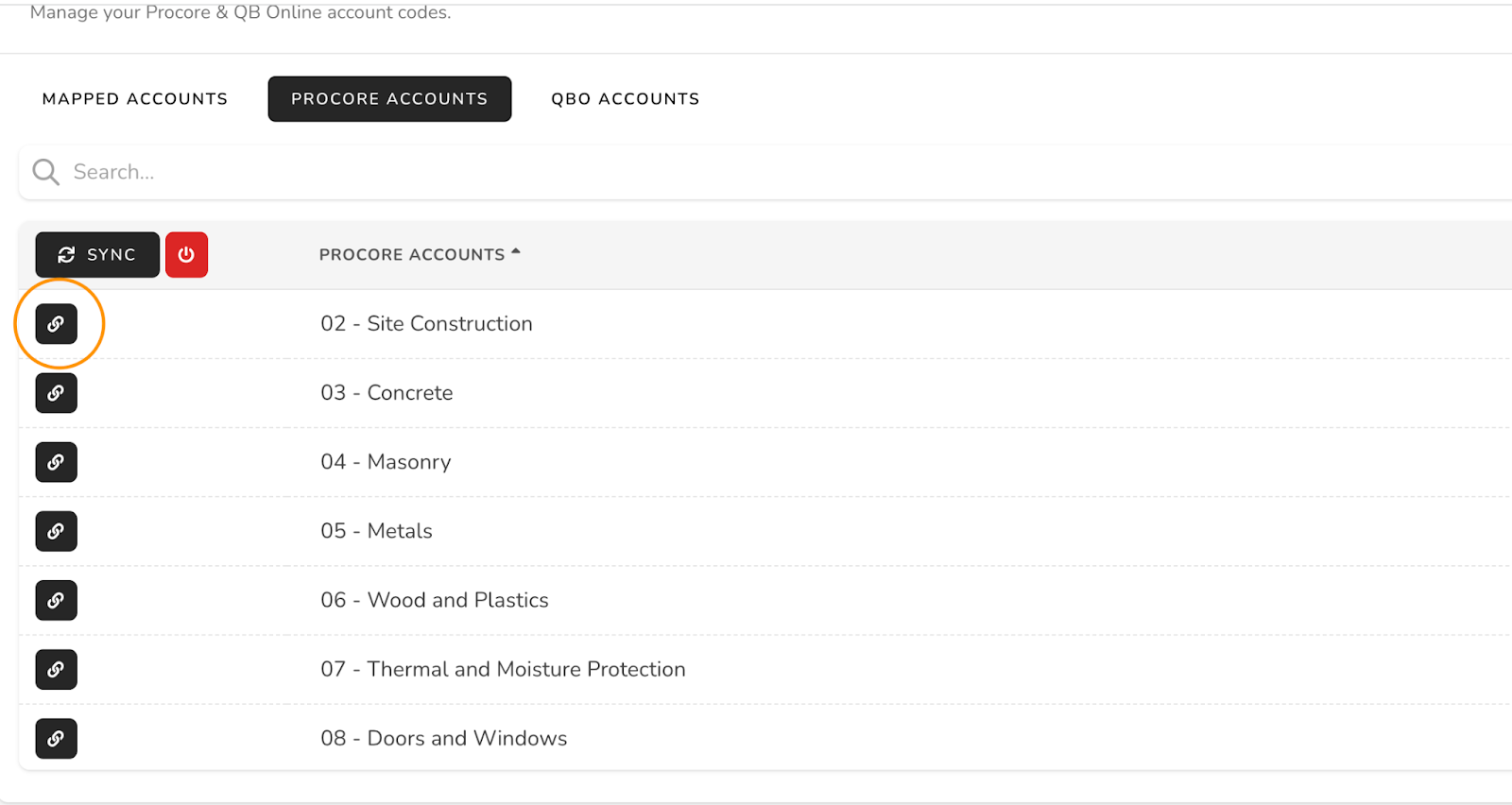The height and width of the screenshot is (805, 1512).
Task: Click the SYNC button
Action: (x=97, y=255)
